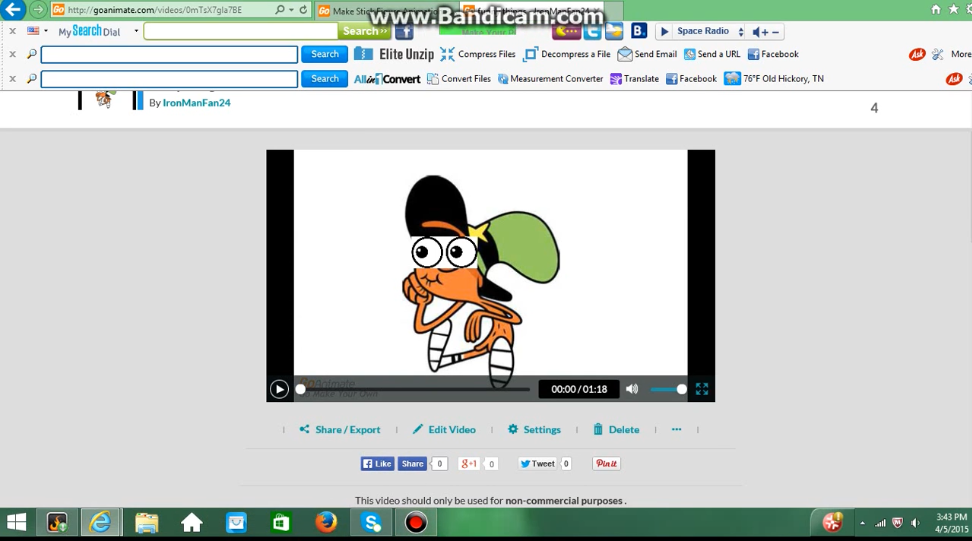
Task: Expand the MySearchDial dropdown arrow
Action: [136, 31]
